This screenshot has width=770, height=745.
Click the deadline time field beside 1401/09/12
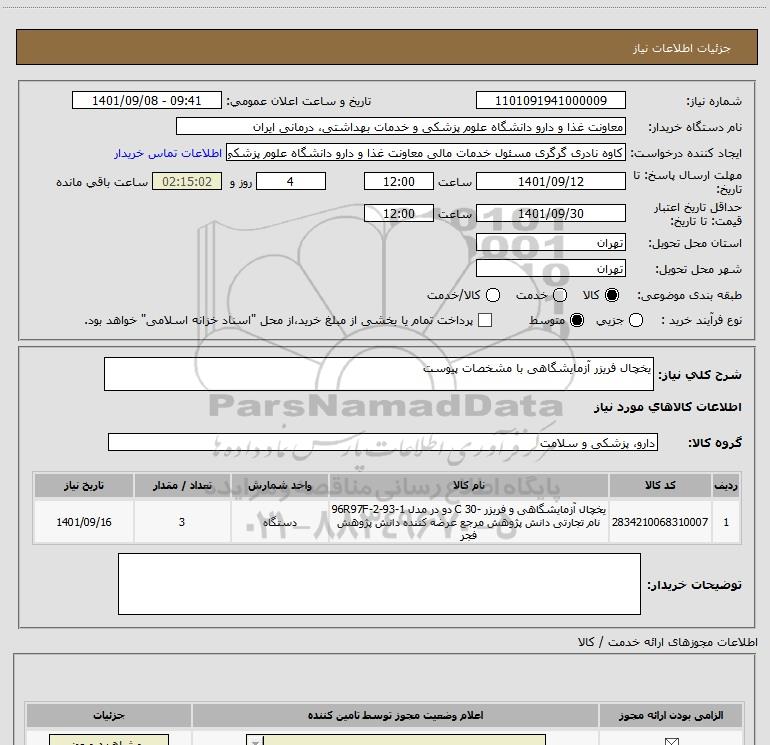click(399, 181)
